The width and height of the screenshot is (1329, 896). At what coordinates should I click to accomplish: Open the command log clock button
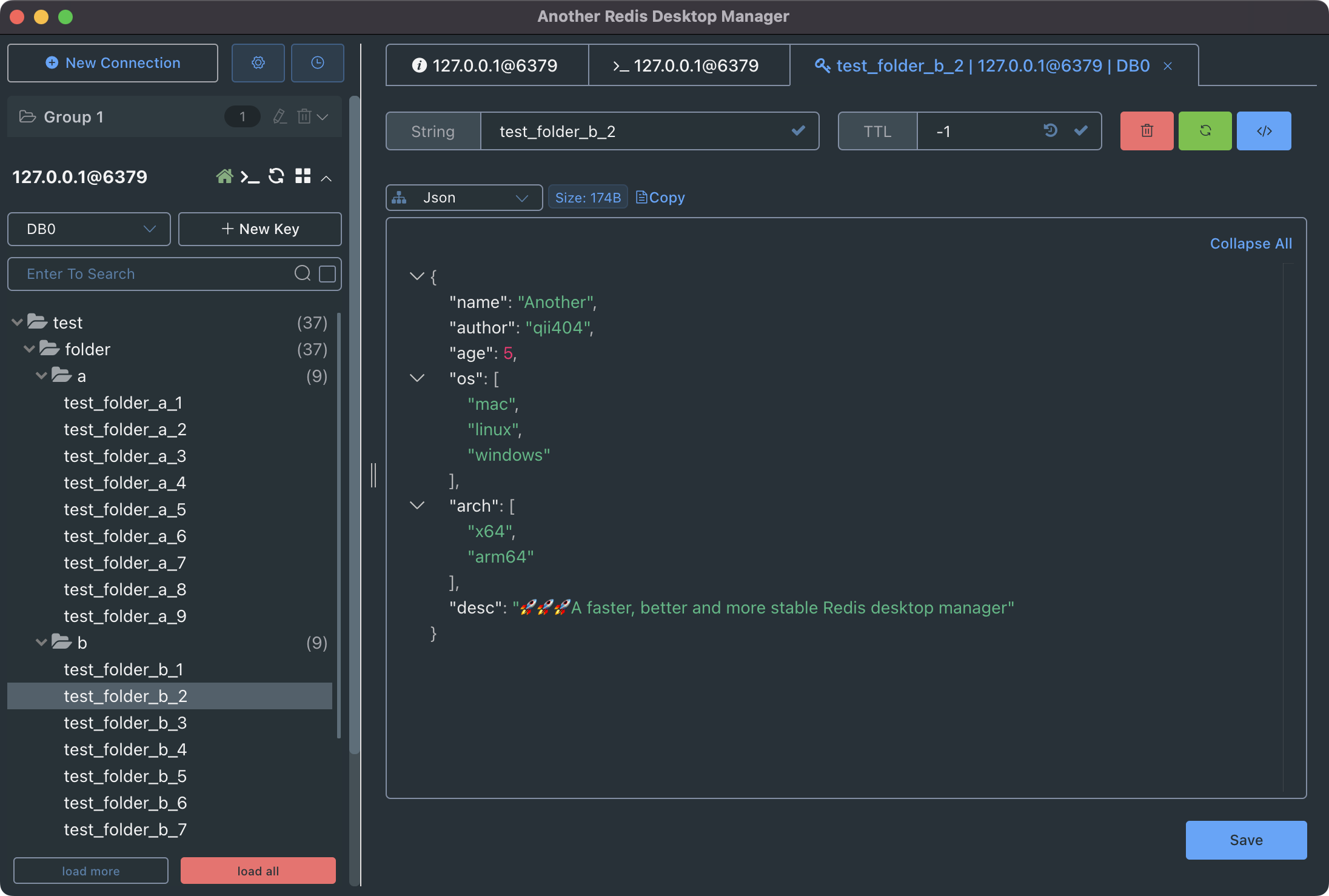(318, 63)
